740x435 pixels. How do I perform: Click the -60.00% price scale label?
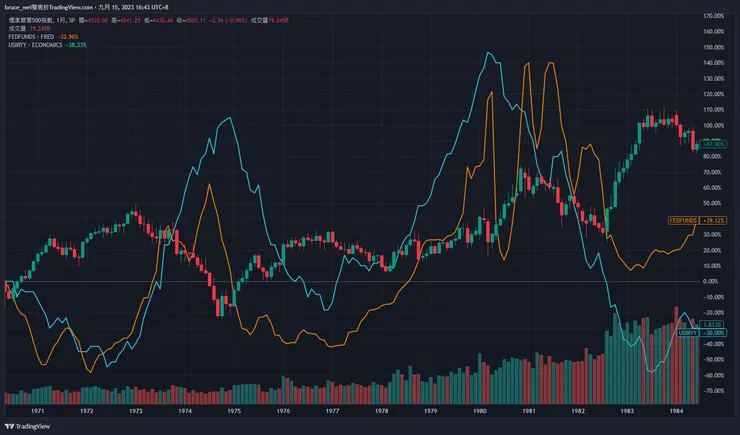pos(713,375)
